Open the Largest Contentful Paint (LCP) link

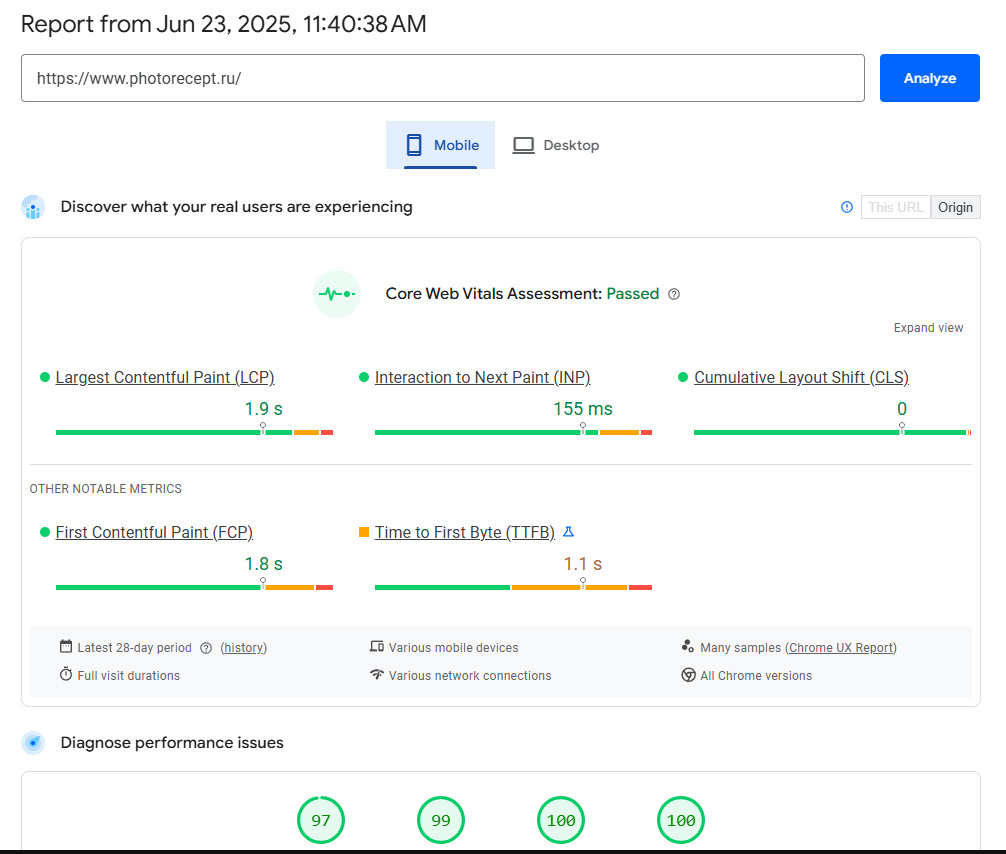coord(165,377)
